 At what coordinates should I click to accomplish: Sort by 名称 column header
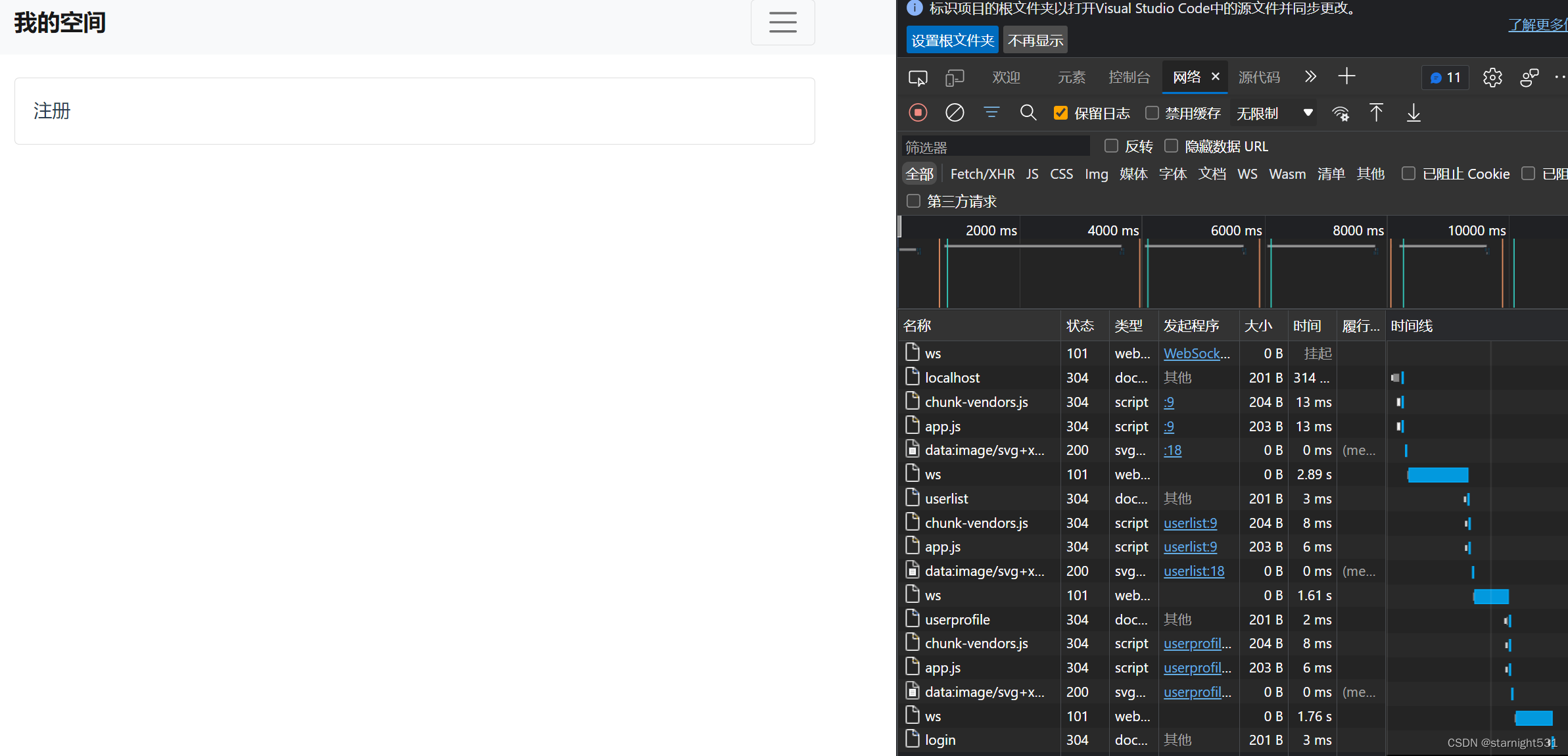tap(979, 325)
